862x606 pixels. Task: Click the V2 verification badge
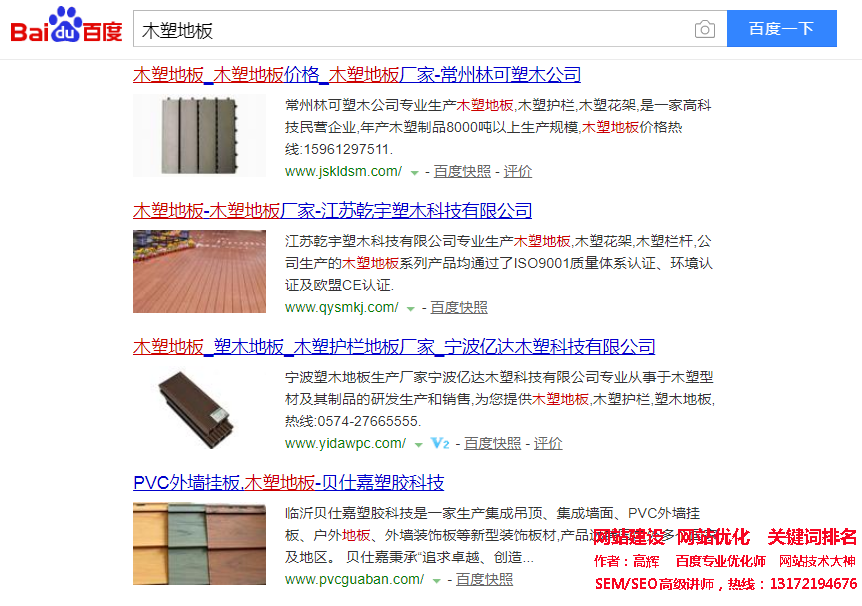pos(440,443)
